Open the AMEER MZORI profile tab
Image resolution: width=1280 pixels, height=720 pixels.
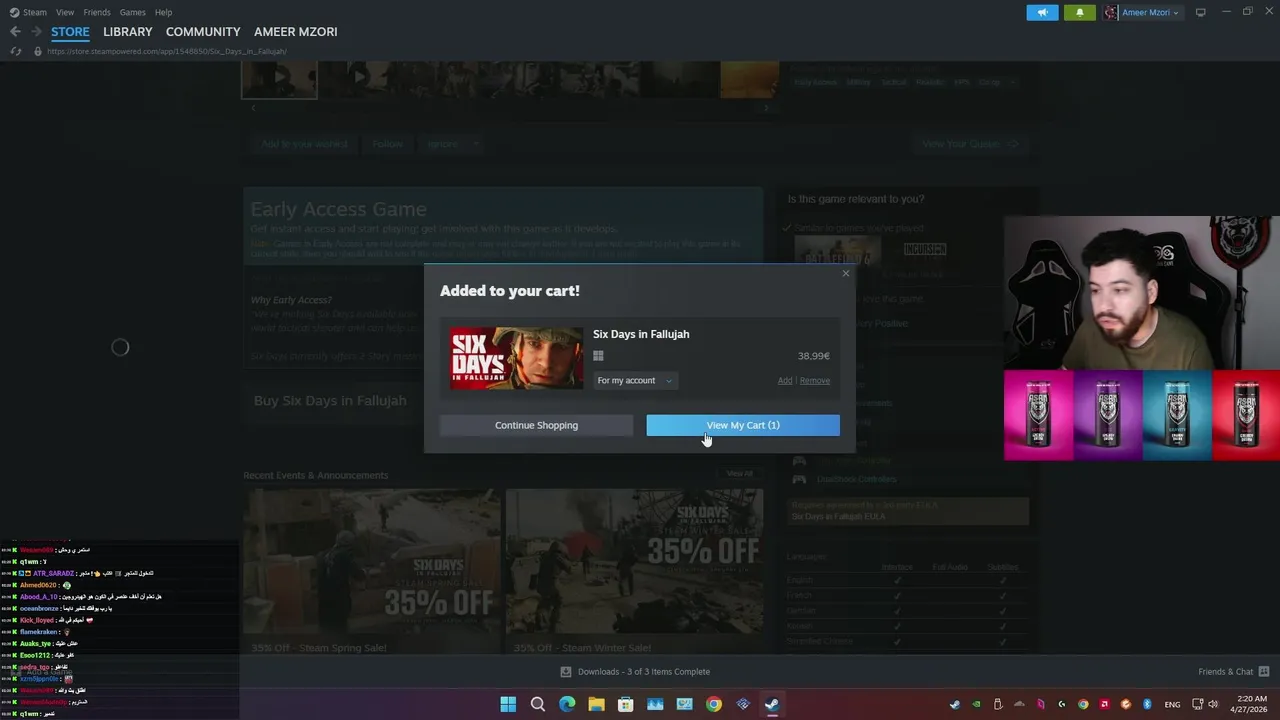click(296, 32)
